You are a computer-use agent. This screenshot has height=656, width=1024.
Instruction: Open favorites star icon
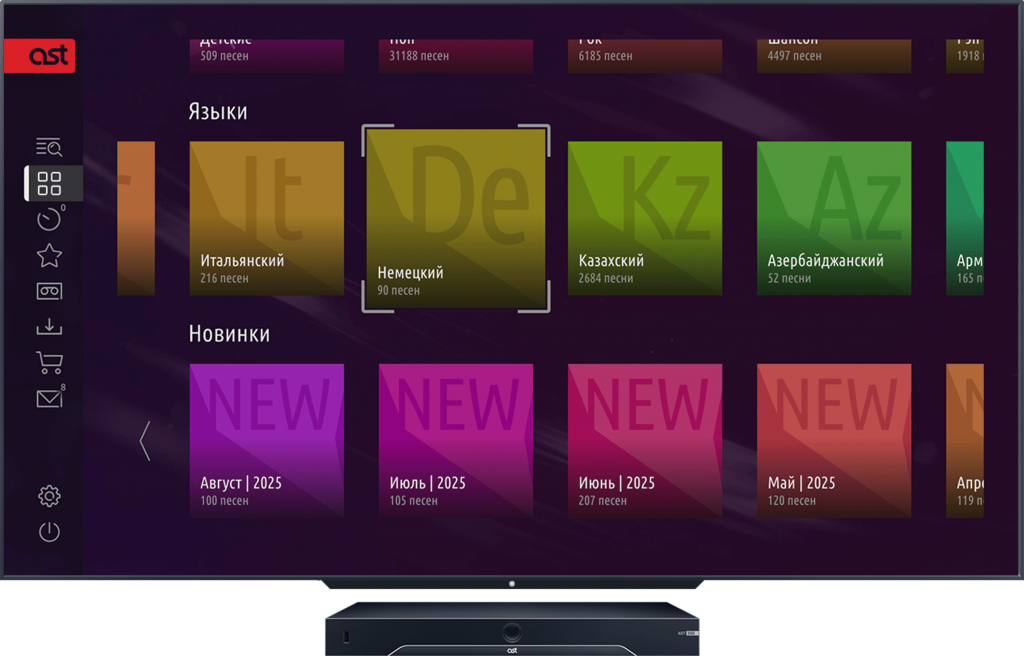pos(49,256)
